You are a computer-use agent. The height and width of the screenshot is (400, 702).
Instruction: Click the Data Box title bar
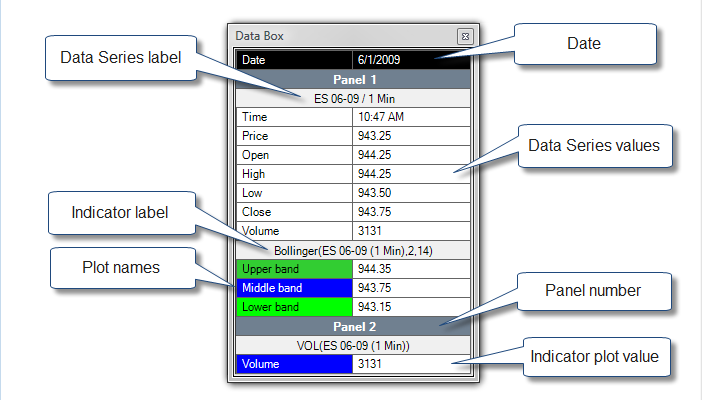pyautogui.click(x=340, y=36)
